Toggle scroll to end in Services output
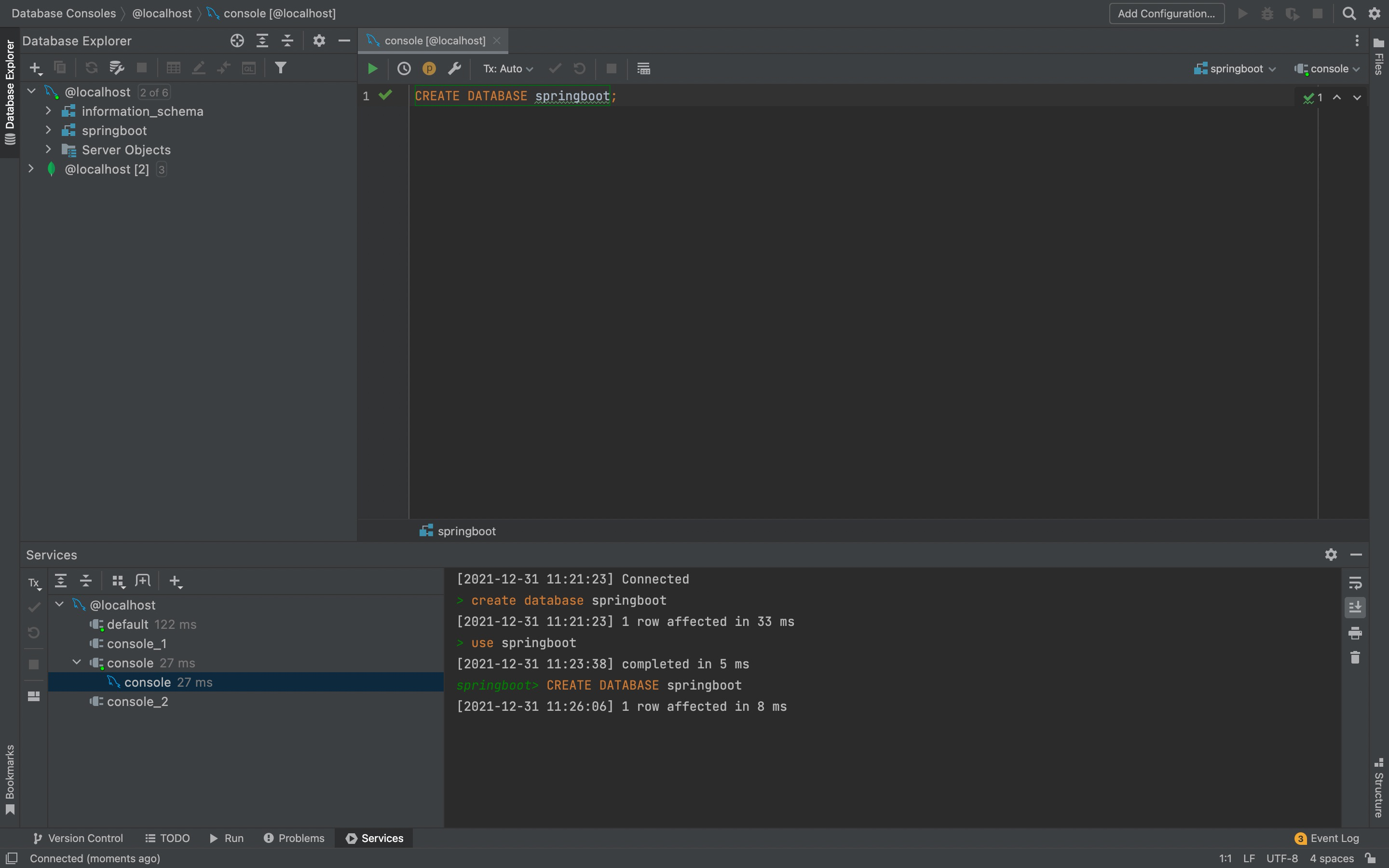Image resolution: width=1389 pixels, height=868 pixels. point(1356,606)
